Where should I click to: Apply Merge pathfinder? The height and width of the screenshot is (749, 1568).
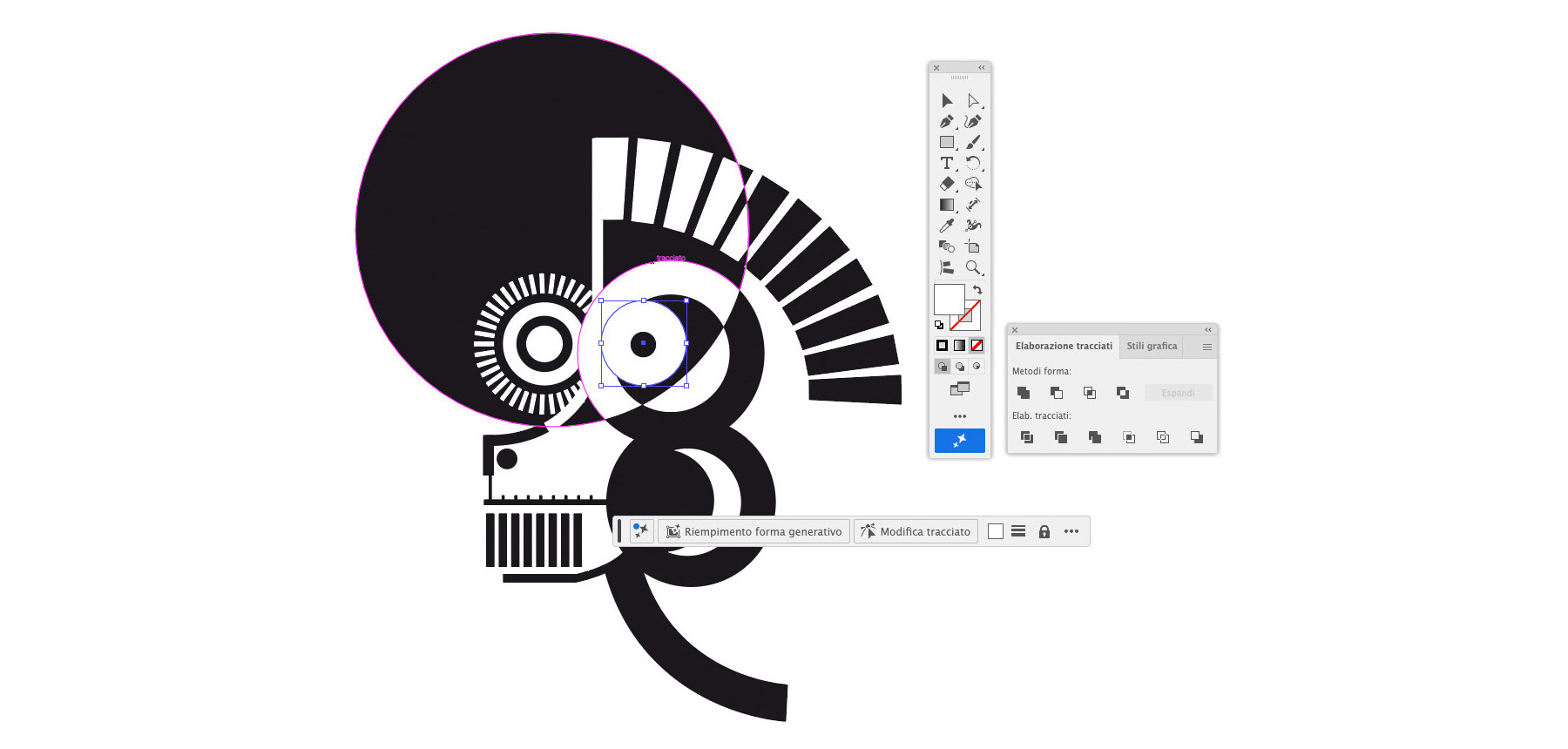(1095, 437)
